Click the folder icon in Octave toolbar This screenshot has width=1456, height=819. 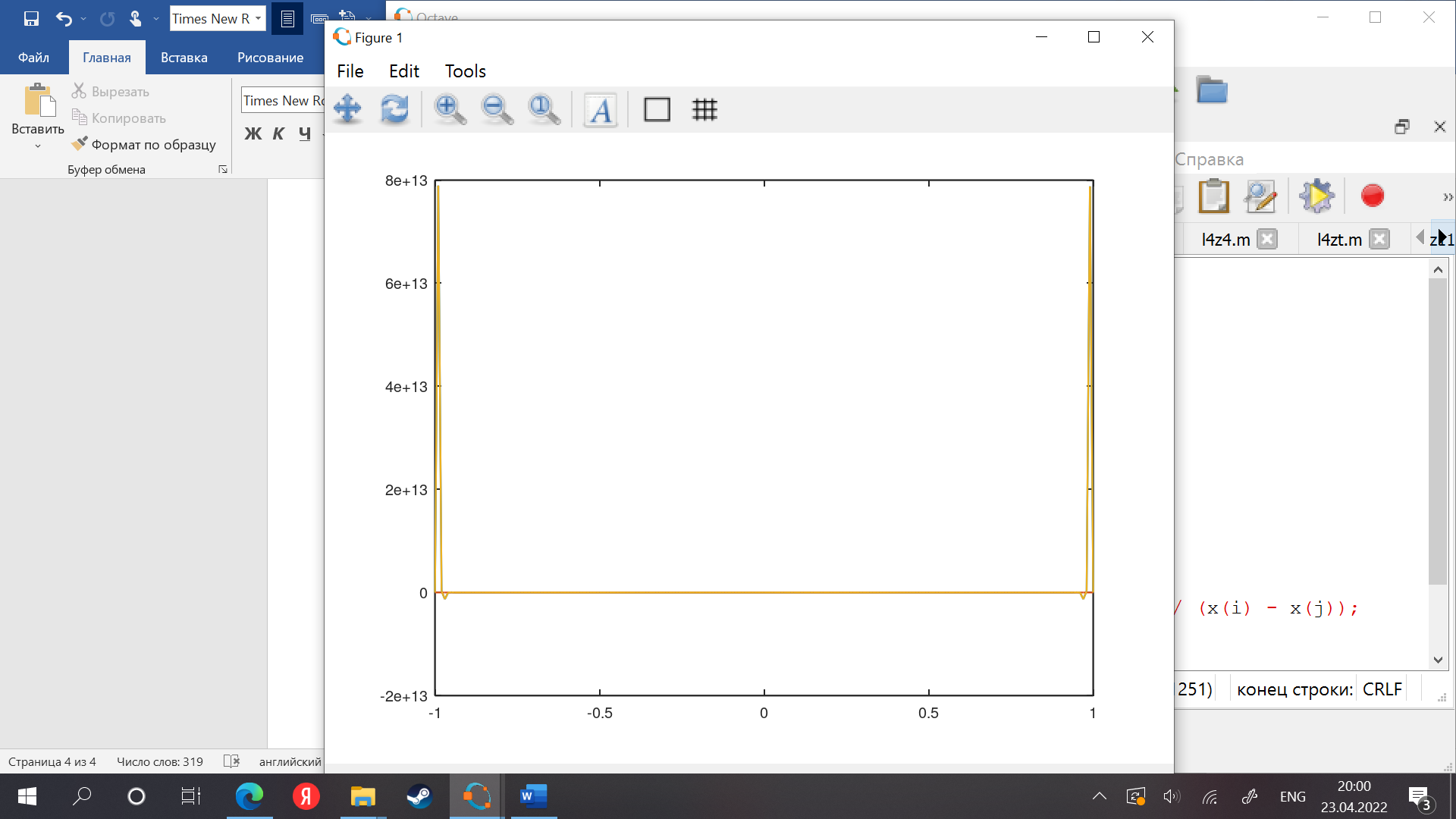[1212, 90]
